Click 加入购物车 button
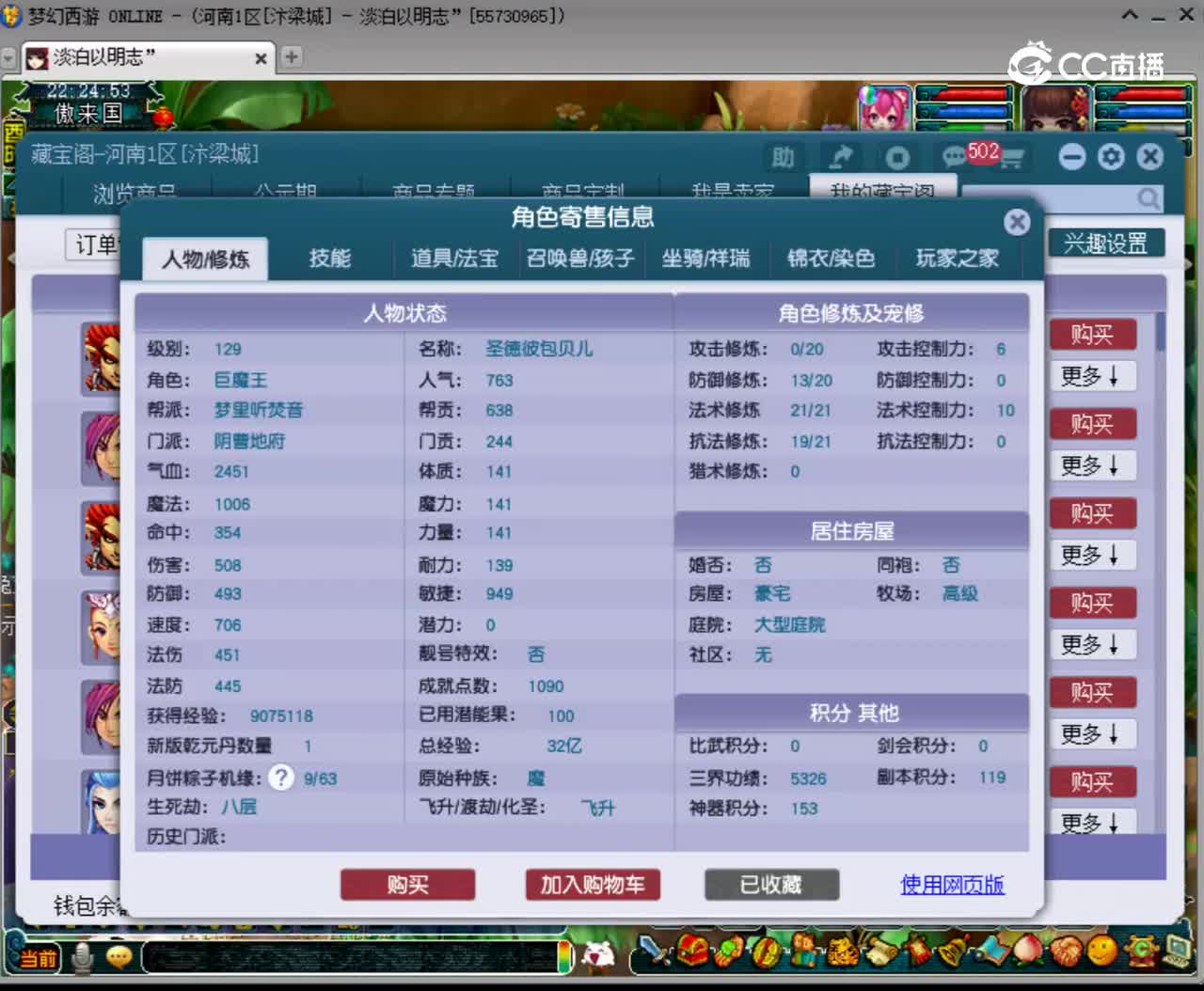1204x991 pixels. (x=593, y=885)
